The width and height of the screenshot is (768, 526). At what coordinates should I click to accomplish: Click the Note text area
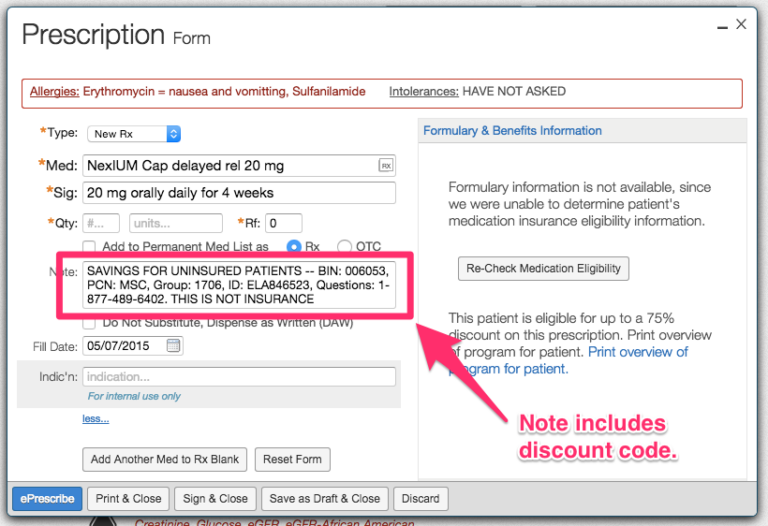[239, 285]
